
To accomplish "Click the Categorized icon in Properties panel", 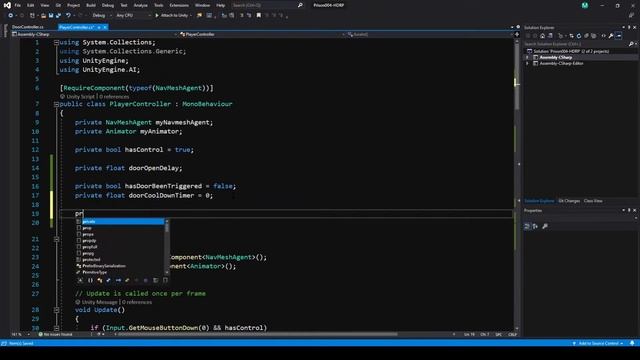I will pos(527,226).
